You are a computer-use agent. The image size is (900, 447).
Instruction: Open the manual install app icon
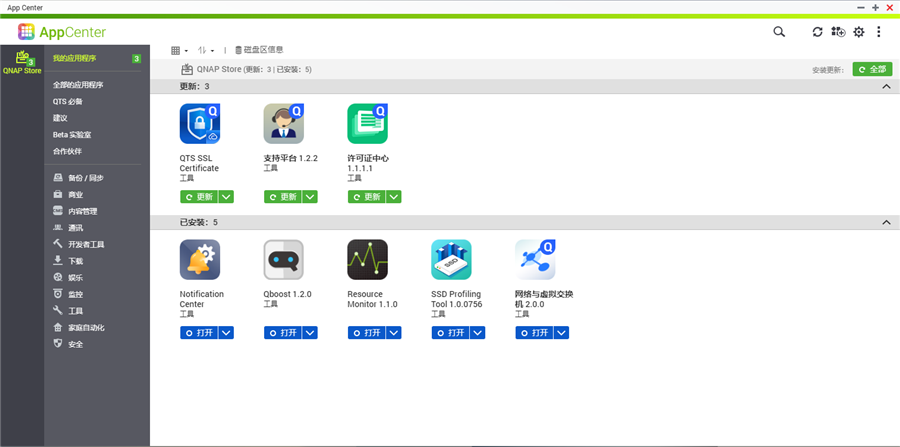point(838,32)
